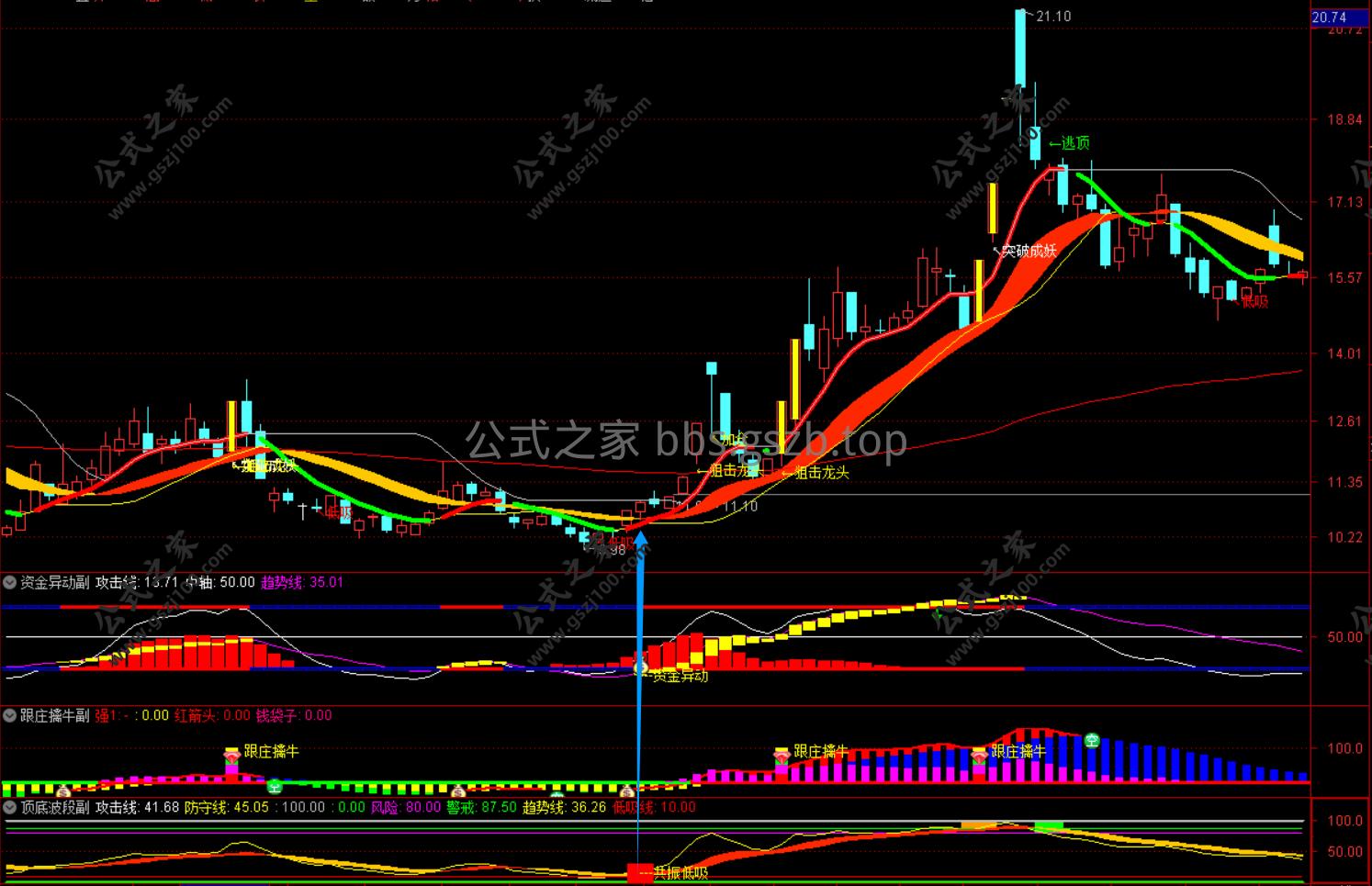Click the 警戒 87.50 value
1372x886 pixels.
pyautogui.click(x=481, y=807)
